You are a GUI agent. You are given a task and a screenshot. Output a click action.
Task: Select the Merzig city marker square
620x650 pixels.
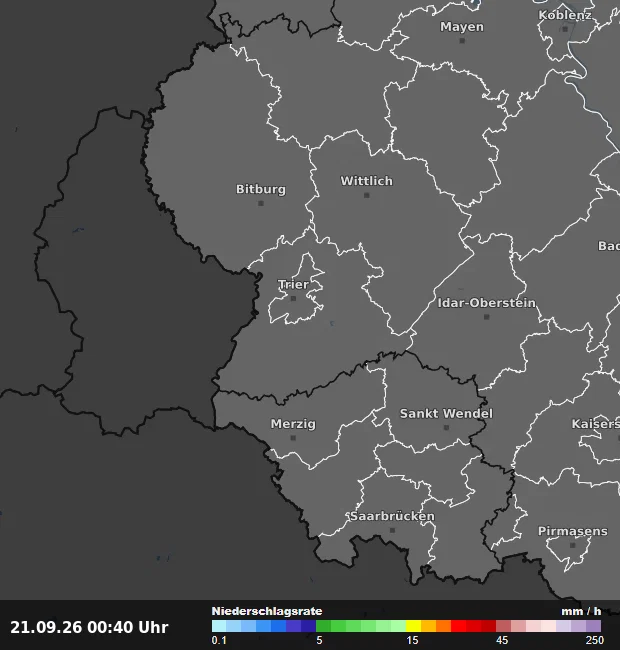click(293, 438)
